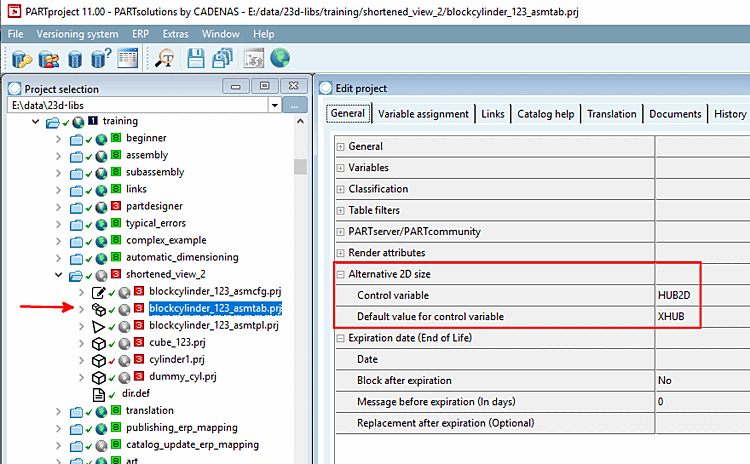Click the Project selection panel icon
Screen dimensions: 750x464
coord(15,88)
